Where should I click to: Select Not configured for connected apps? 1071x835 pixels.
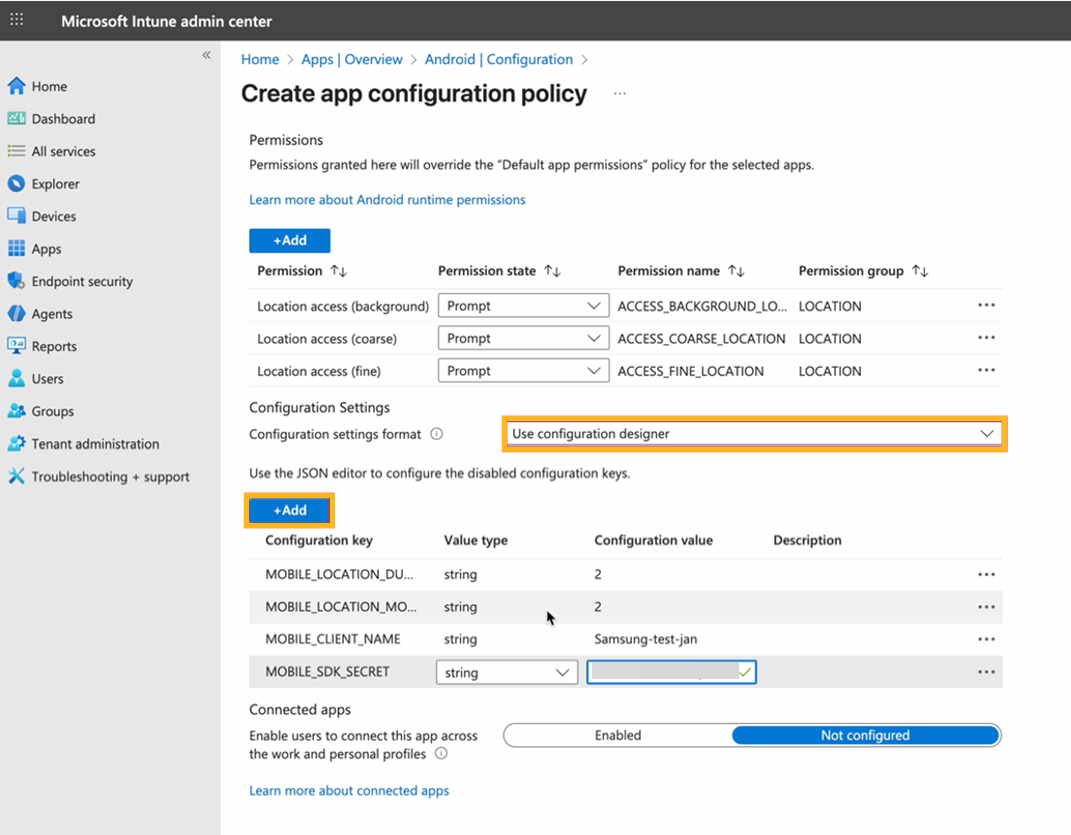pos(865,735)
